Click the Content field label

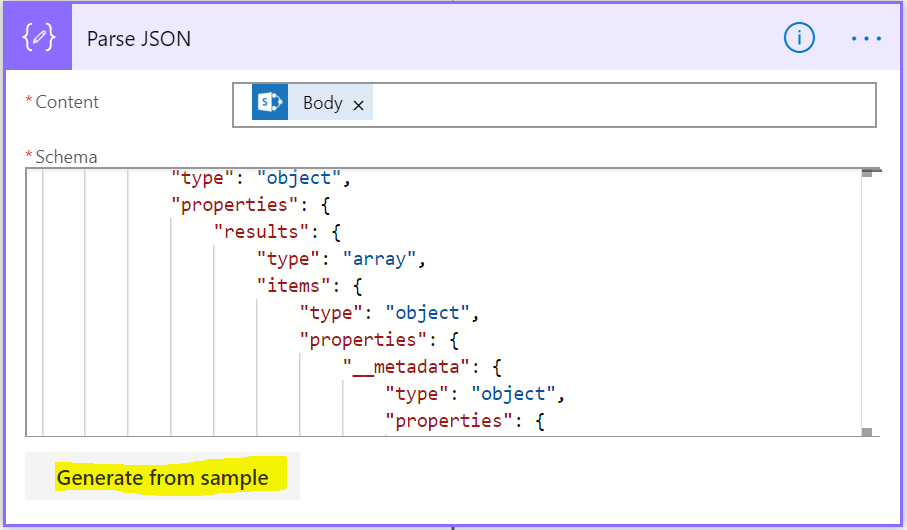[67, 102]
